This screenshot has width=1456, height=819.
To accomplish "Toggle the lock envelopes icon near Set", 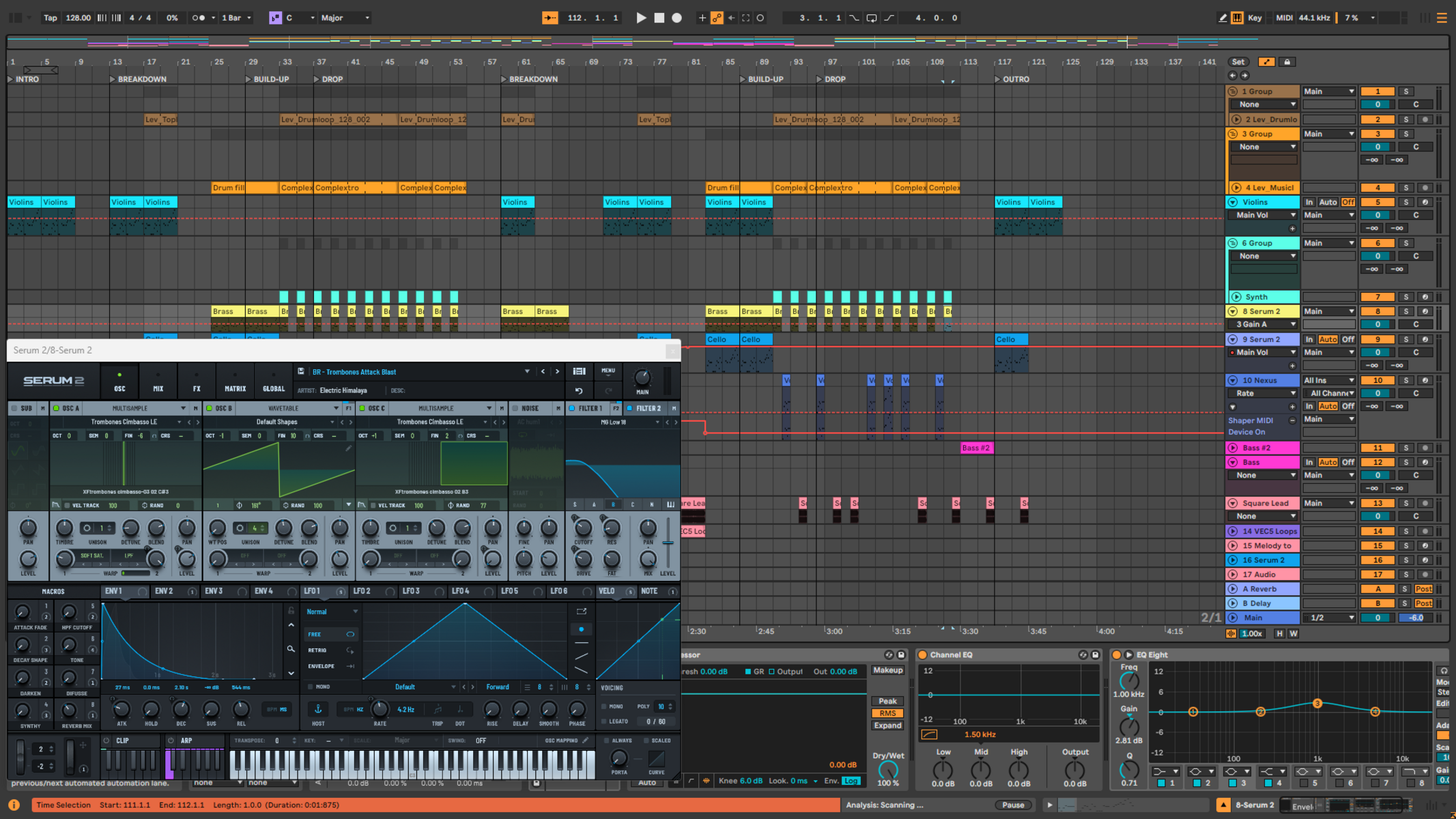I will click(1287, 61).
